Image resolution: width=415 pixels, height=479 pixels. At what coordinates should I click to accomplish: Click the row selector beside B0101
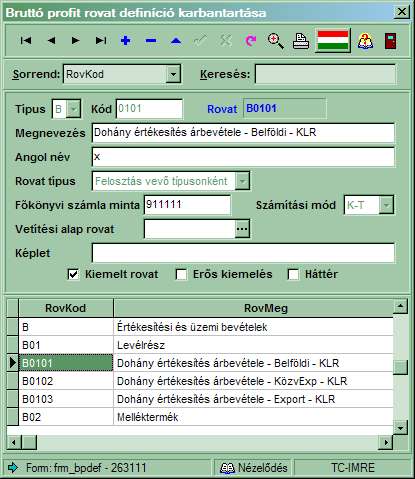click(13, 363)
